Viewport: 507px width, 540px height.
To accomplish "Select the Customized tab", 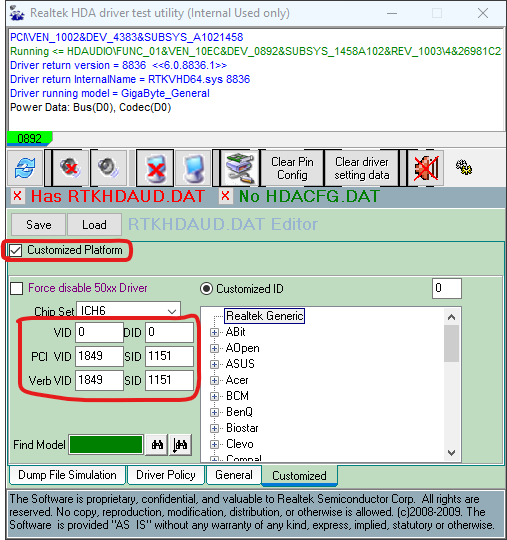I will (299, 476).
